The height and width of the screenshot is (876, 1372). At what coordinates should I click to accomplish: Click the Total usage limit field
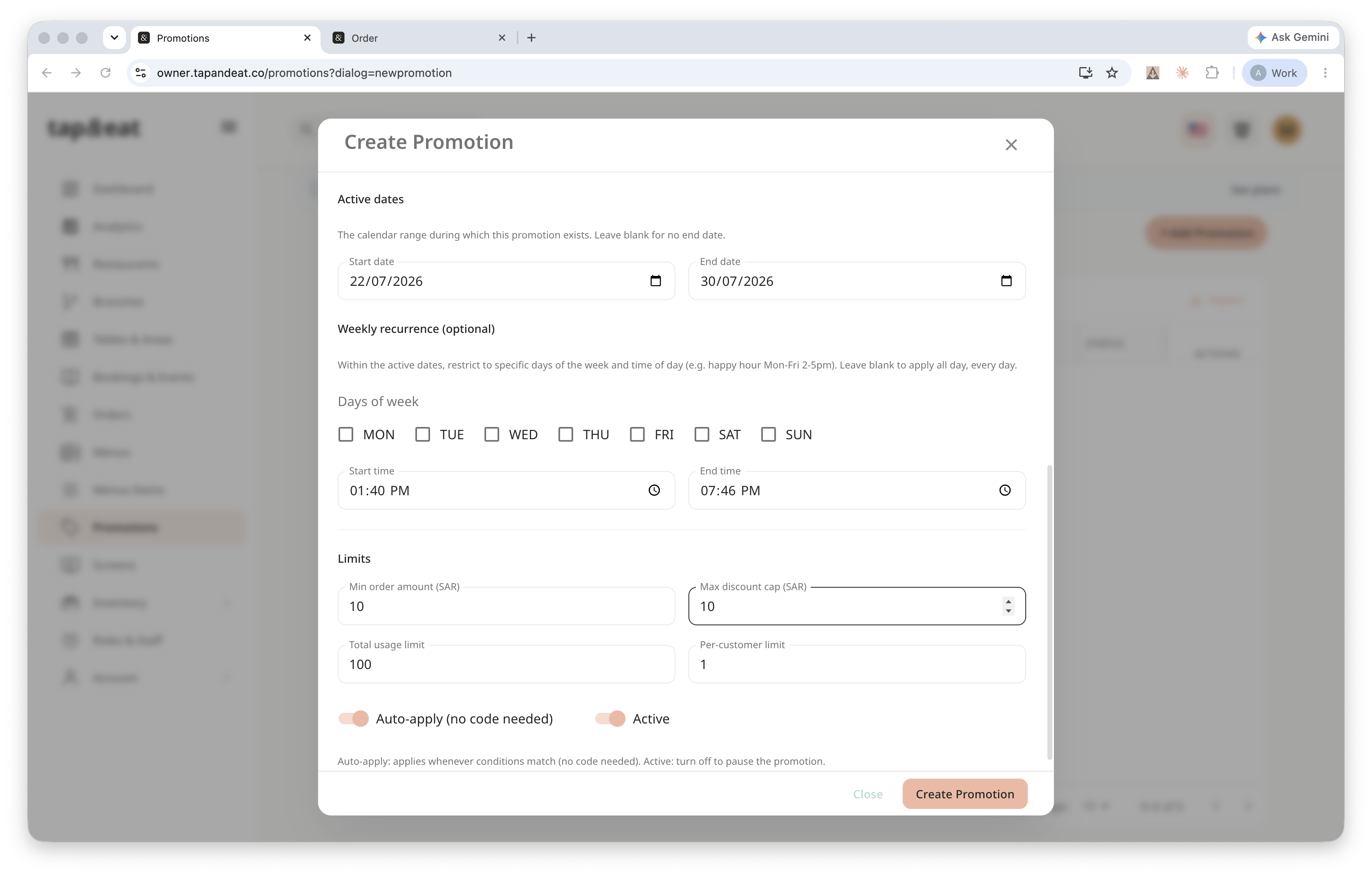[x=506, y=664]
